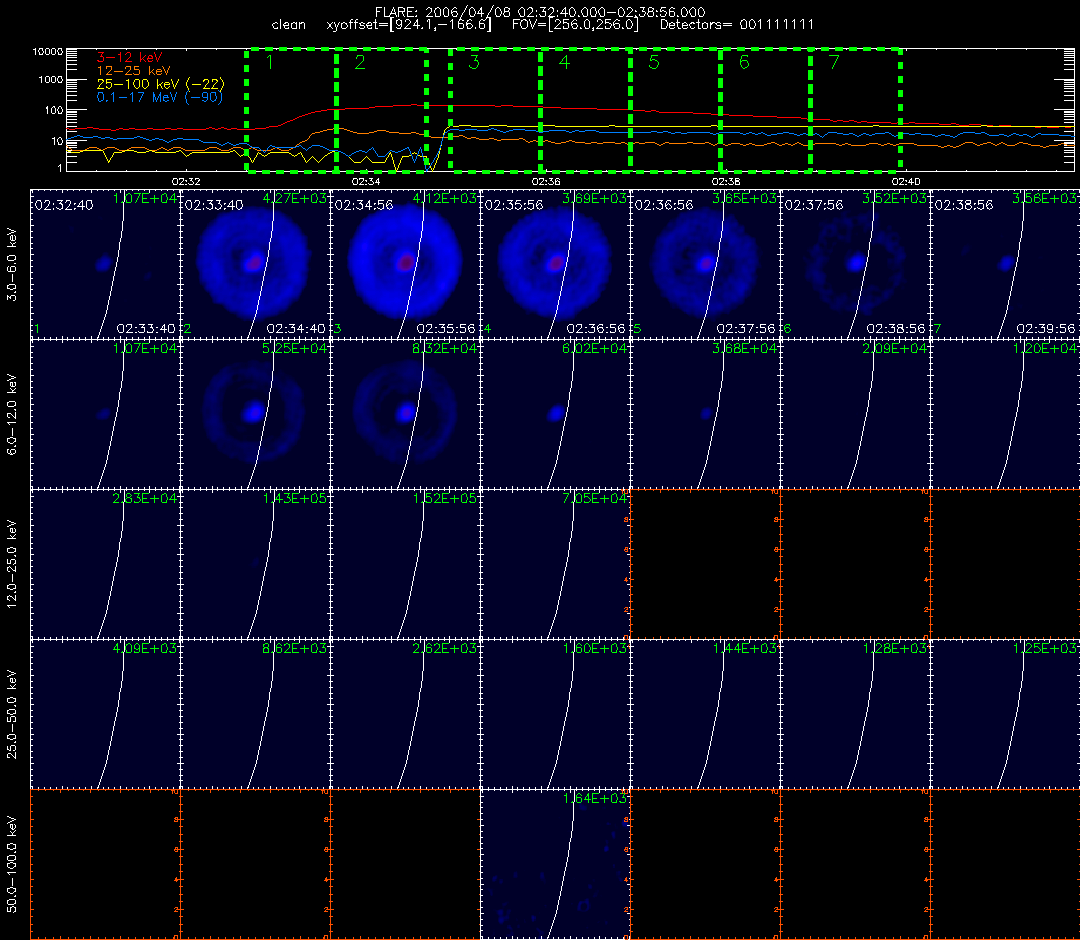
Task: Select interval number 3 in the light curve plot
Action: [x=474, y=63]
